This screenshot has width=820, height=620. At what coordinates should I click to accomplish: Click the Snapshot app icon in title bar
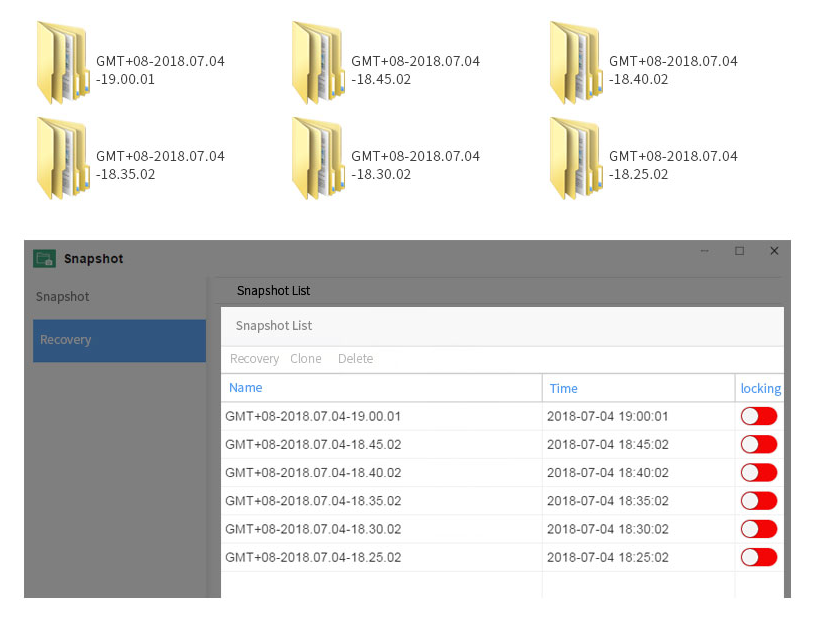(44, 258)
